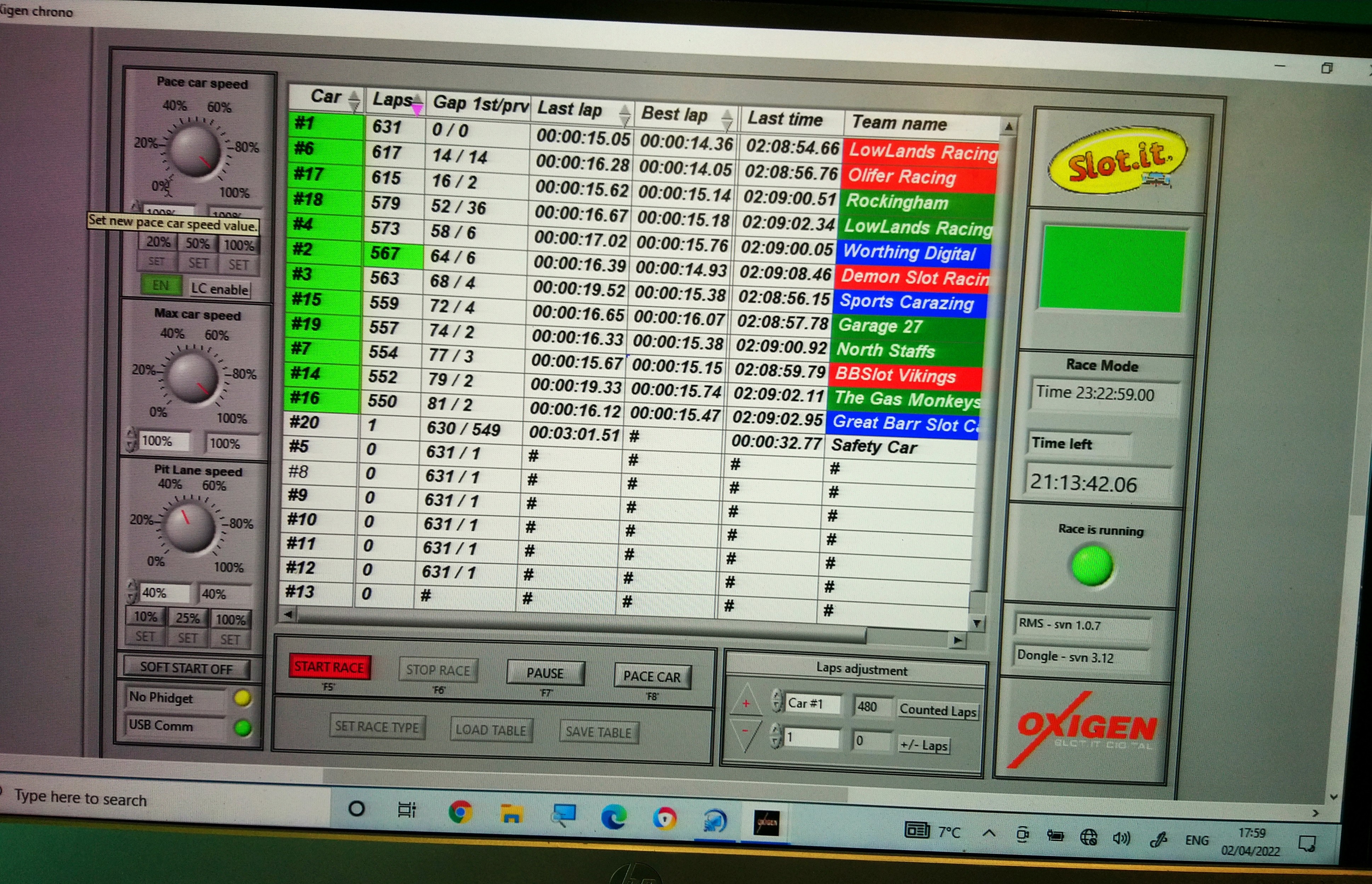The image size is (1372, 884).
Task: Toggle the PACE CAR button
Action: pos(652,677)
